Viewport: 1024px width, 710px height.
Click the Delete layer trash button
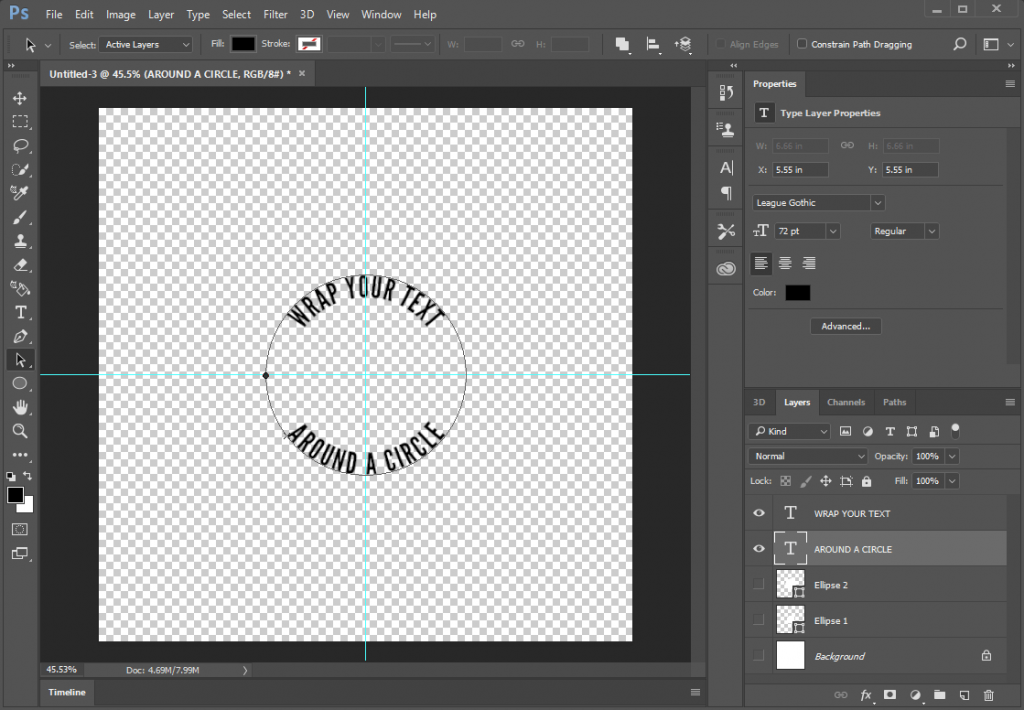(x=989, y=694)
